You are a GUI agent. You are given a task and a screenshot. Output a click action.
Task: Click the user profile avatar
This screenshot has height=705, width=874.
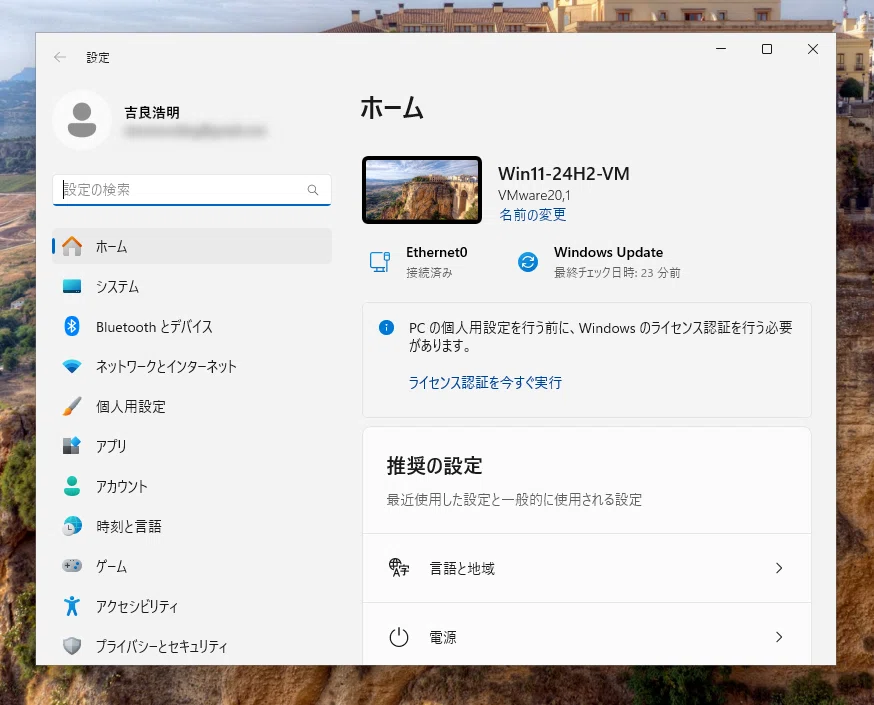point(82,120)
